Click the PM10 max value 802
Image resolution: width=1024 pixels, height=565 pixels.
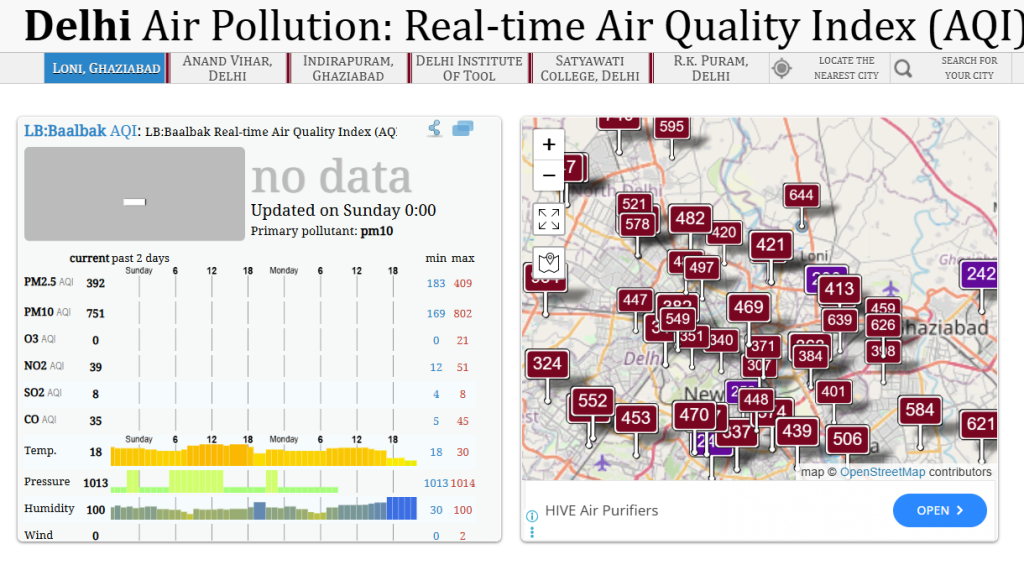click(x=462, y=314)
